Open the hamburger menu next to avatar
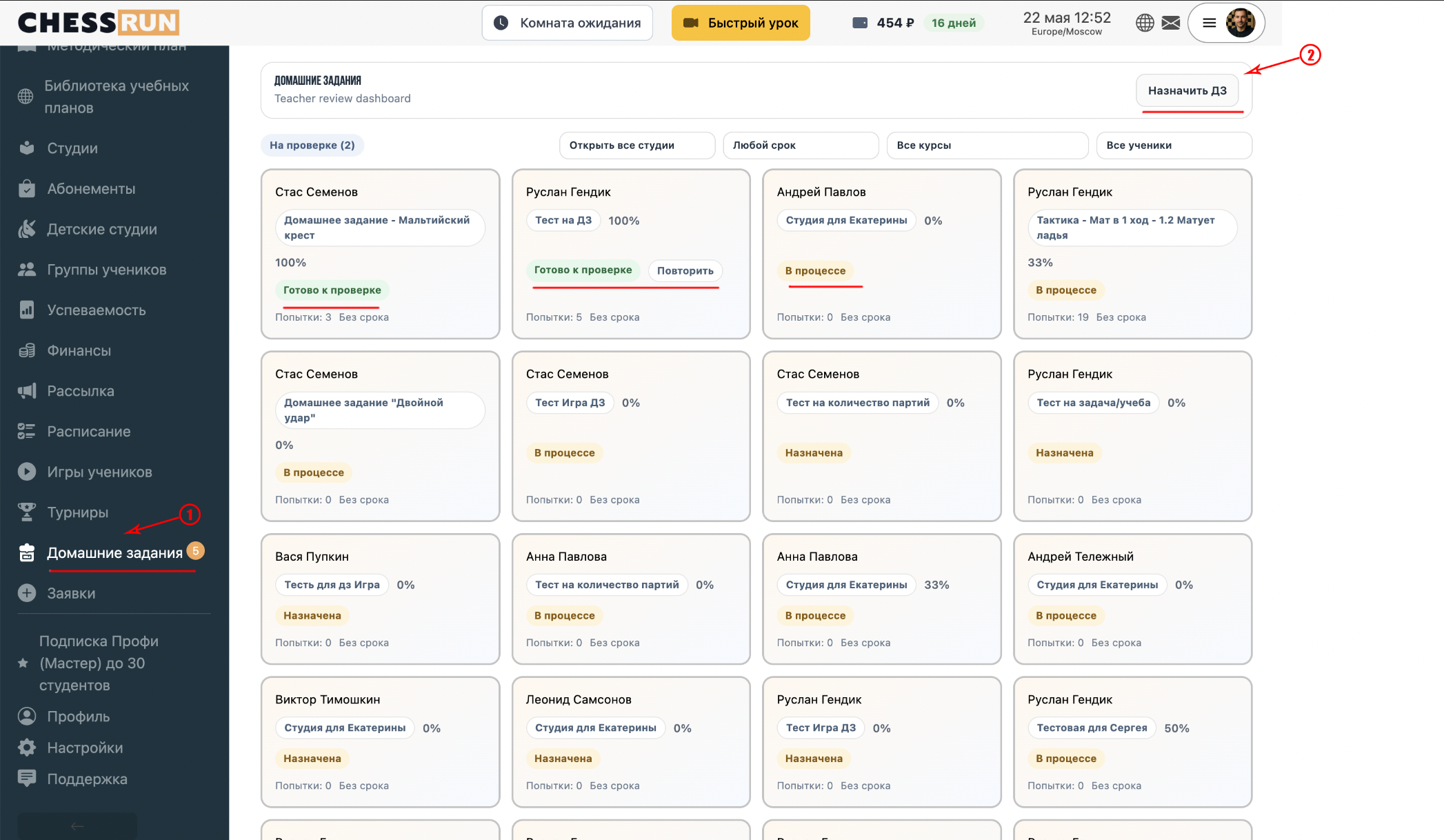Image resolution: width=1444 pixels, height=840 pixels. [1209, 23]
